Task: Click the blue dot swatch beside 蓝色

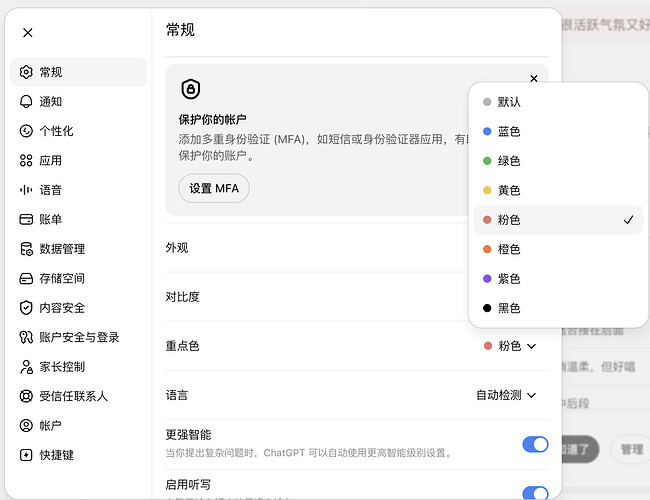Action: tap(487, 131)
